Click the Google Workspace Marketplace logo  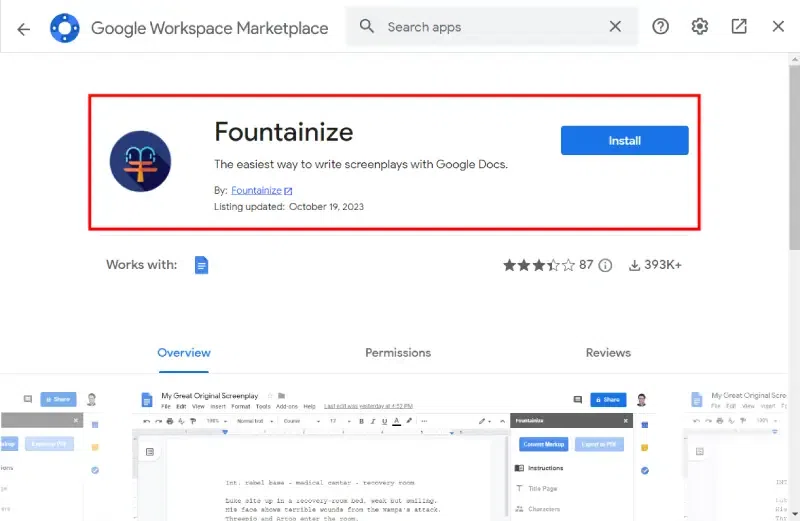click(x=65, y=28)
